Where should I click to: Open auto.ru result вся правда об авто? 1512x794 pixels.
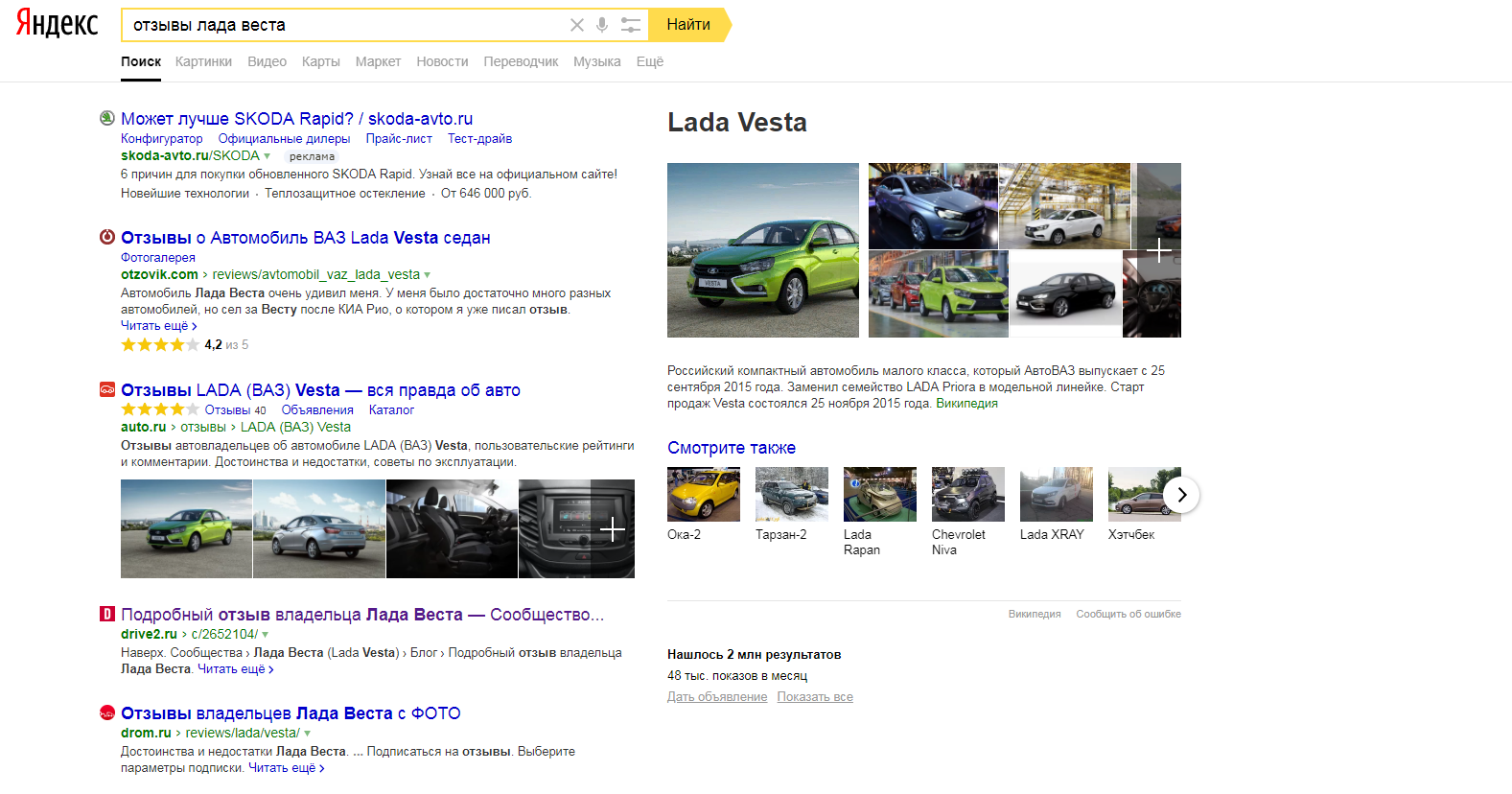pos(320,389)
